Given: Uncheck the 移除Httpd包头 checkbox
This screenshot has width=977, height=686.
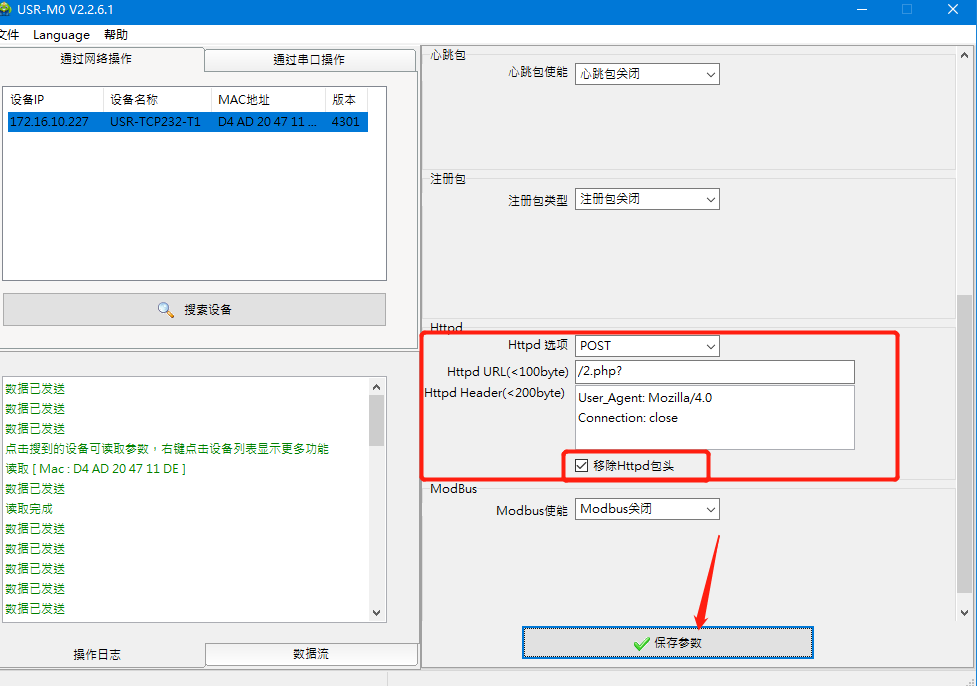Looking at the screenshot, I should (581, 466).
